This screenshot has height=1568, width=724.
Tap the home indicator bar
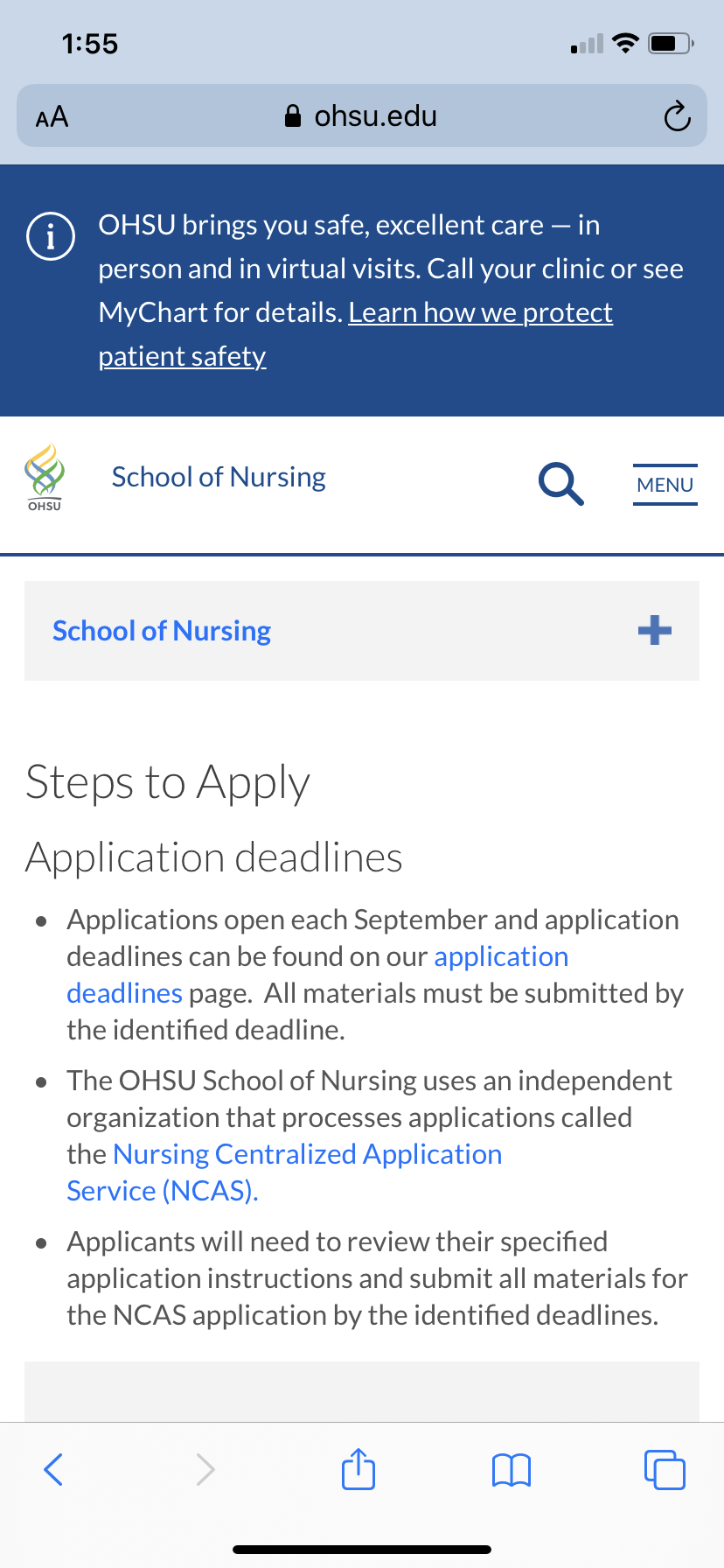pyautogui.click(x=362, y=1549)
